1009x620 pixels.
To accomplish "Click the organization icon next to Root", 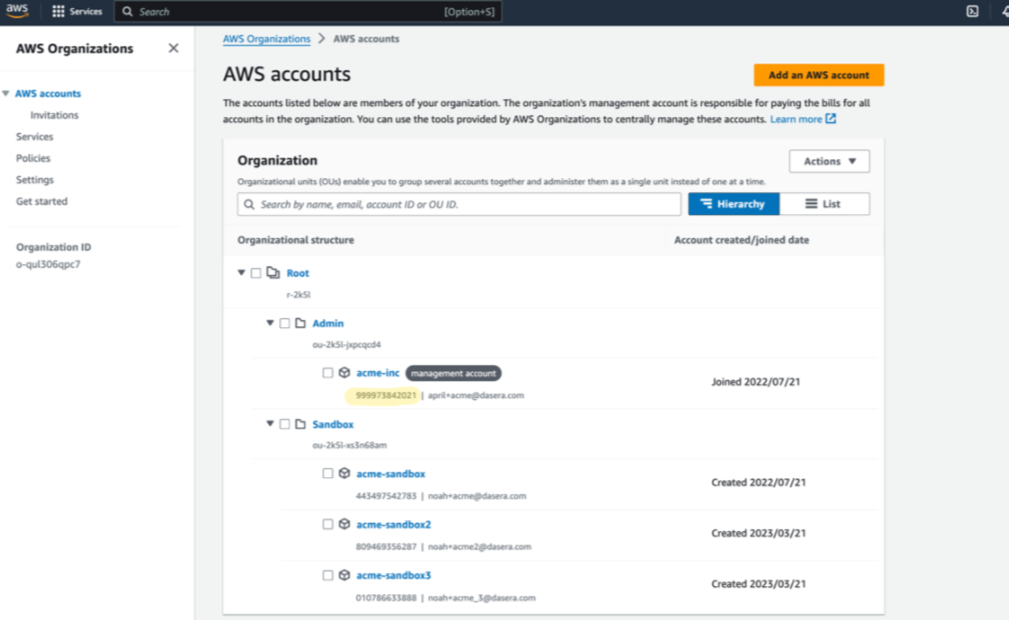I will [273, 271].
